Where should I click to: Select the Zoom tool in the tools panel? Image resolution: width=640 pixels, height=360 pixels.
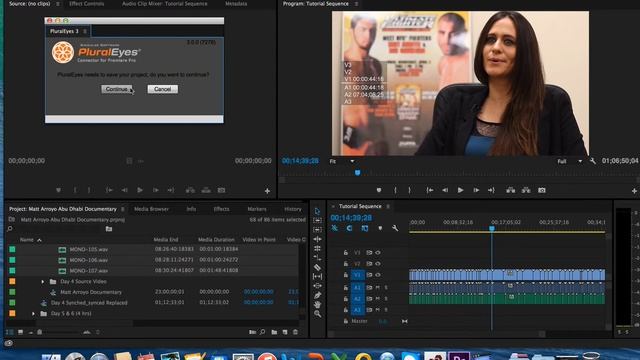[x=317, y=314]
